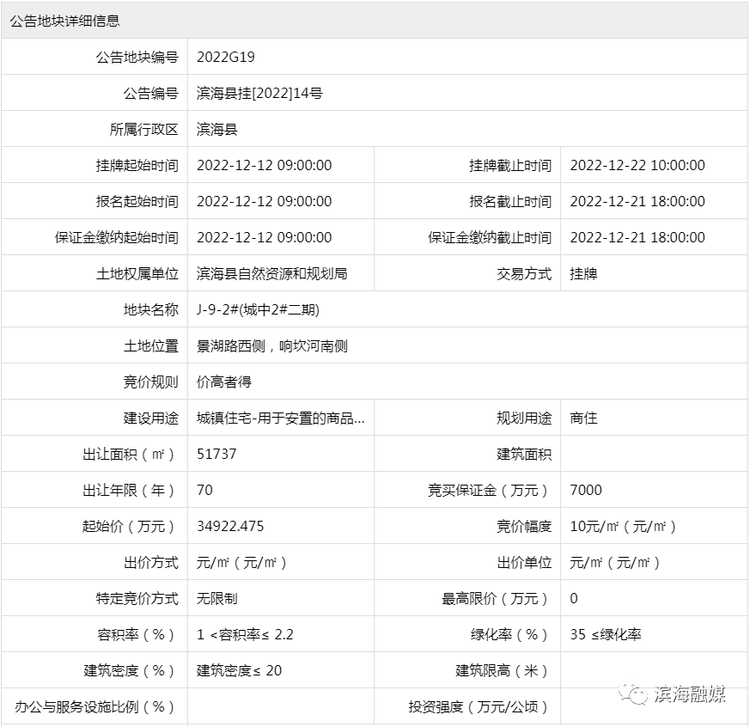Click the 最高限价（万元） label
Screen dimensions: 750x727
click(495, 599)
